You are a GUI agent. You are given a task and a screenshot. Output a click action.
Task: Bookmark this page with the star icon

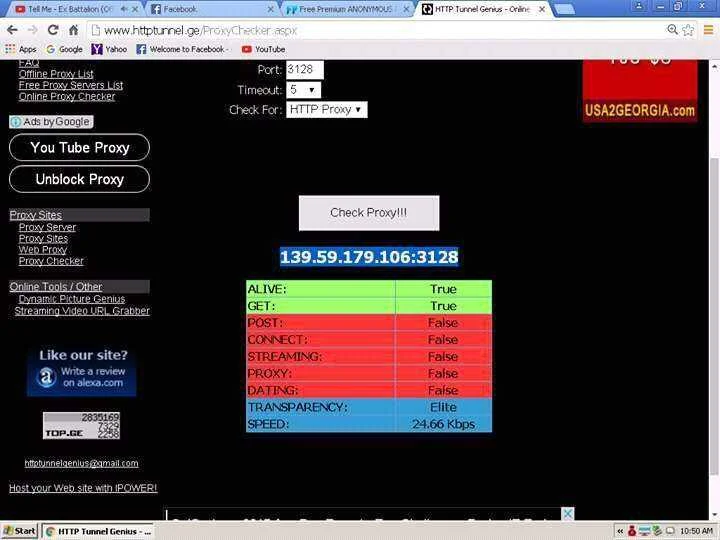pyautogui.click(x=688, y=30)
